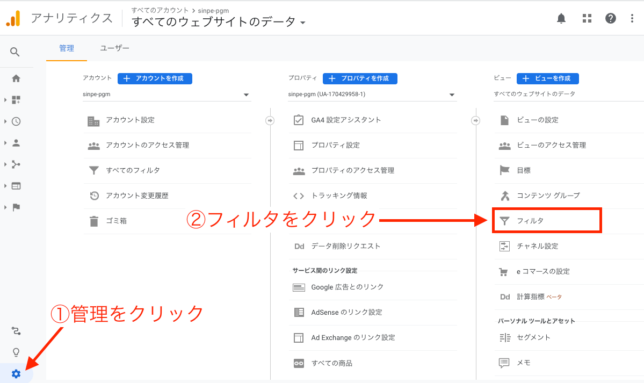
Task: Click the アカウントを作成 button
Action: coord(155,78)
